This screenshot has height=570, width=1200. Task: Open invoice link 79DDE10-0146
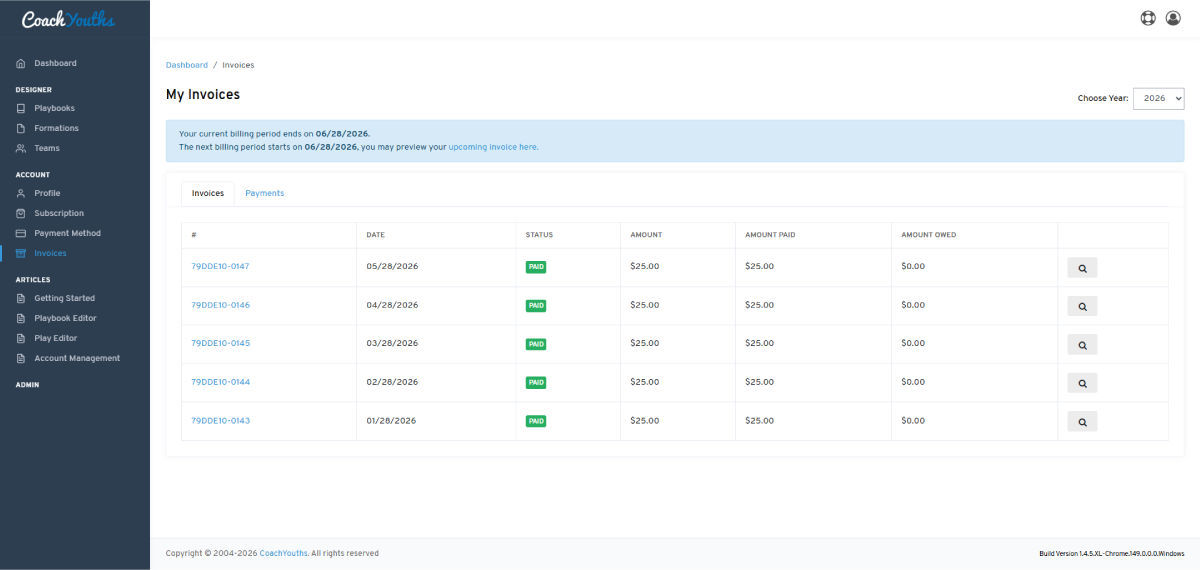point(220,305)
